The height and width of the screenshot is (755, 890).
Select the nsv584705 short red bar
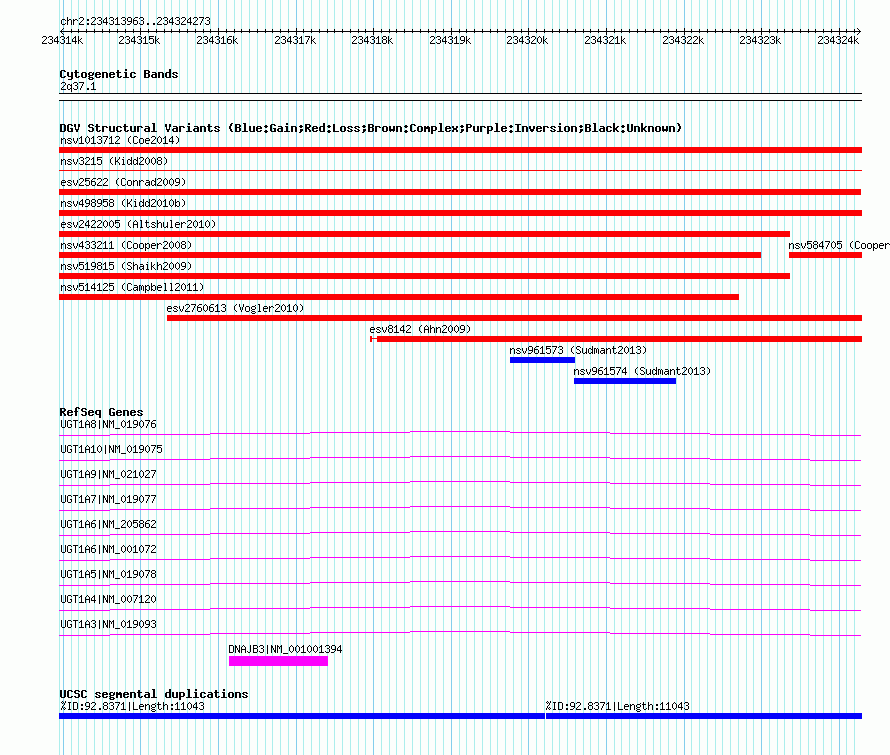pyautogui.click(x=825, y=255)
